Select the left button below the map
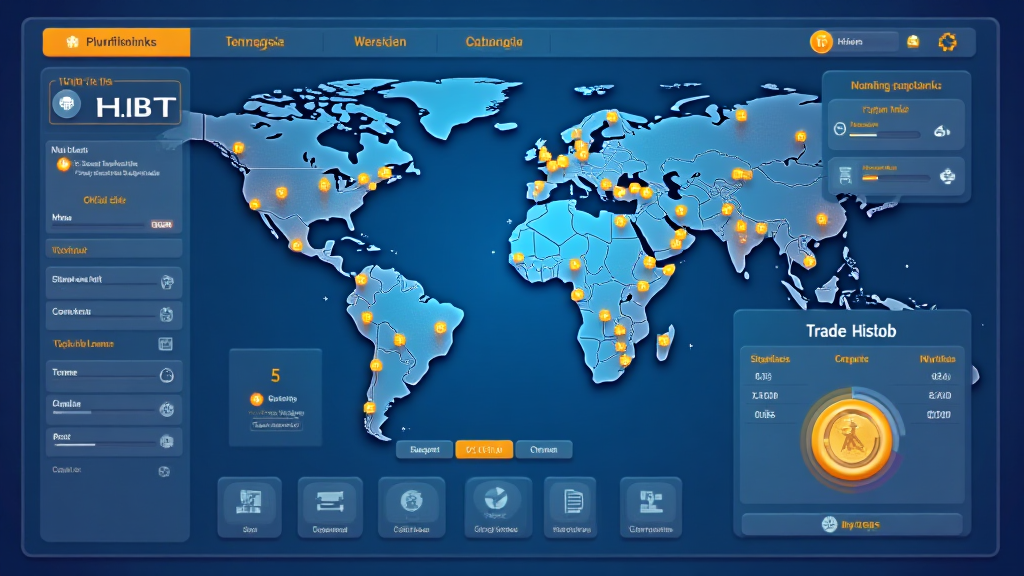Viewport: 1024px width, 576px height. [425, 450]
